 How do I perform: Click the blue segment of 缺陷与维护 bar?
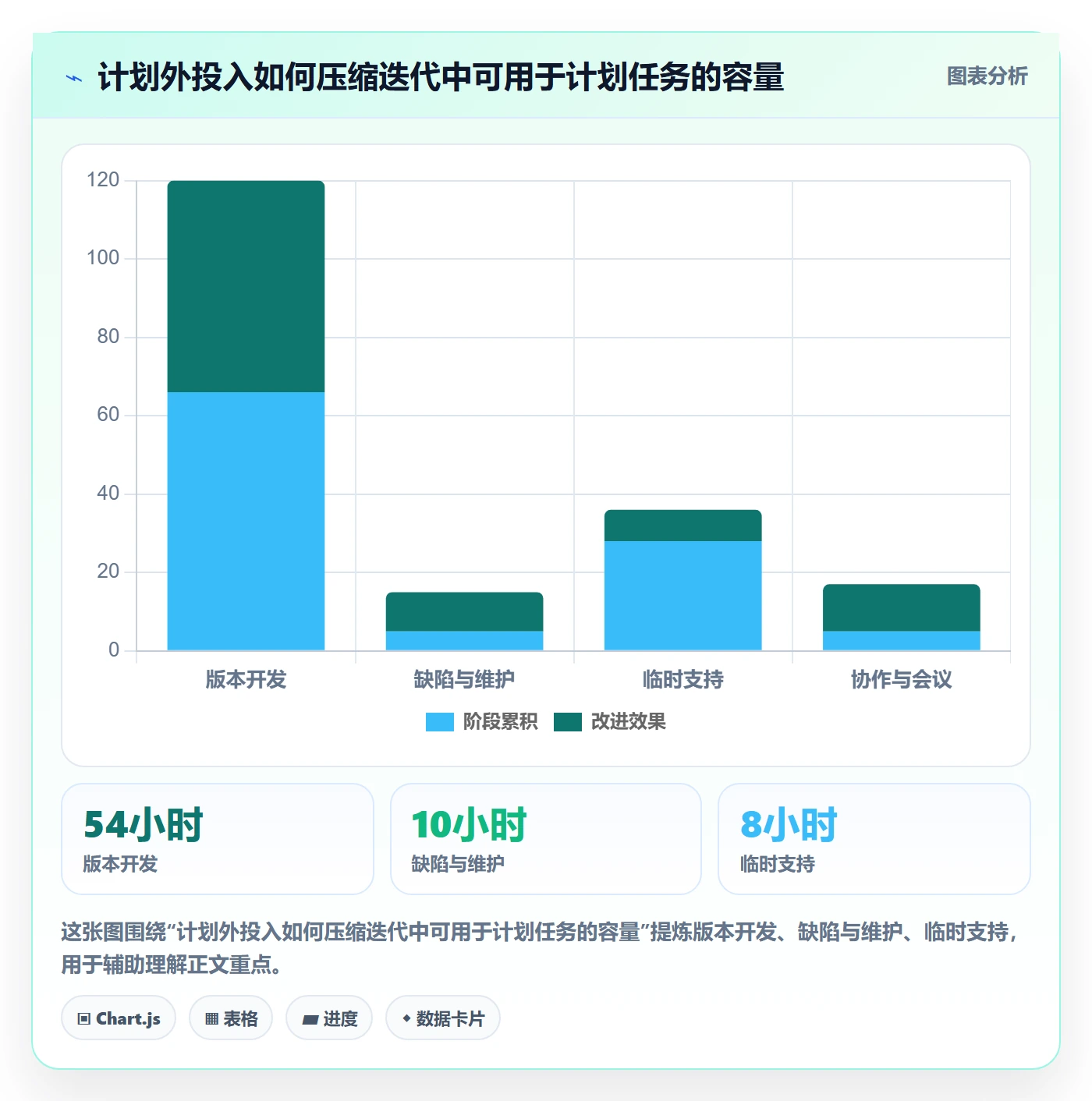tap(464, 640)
